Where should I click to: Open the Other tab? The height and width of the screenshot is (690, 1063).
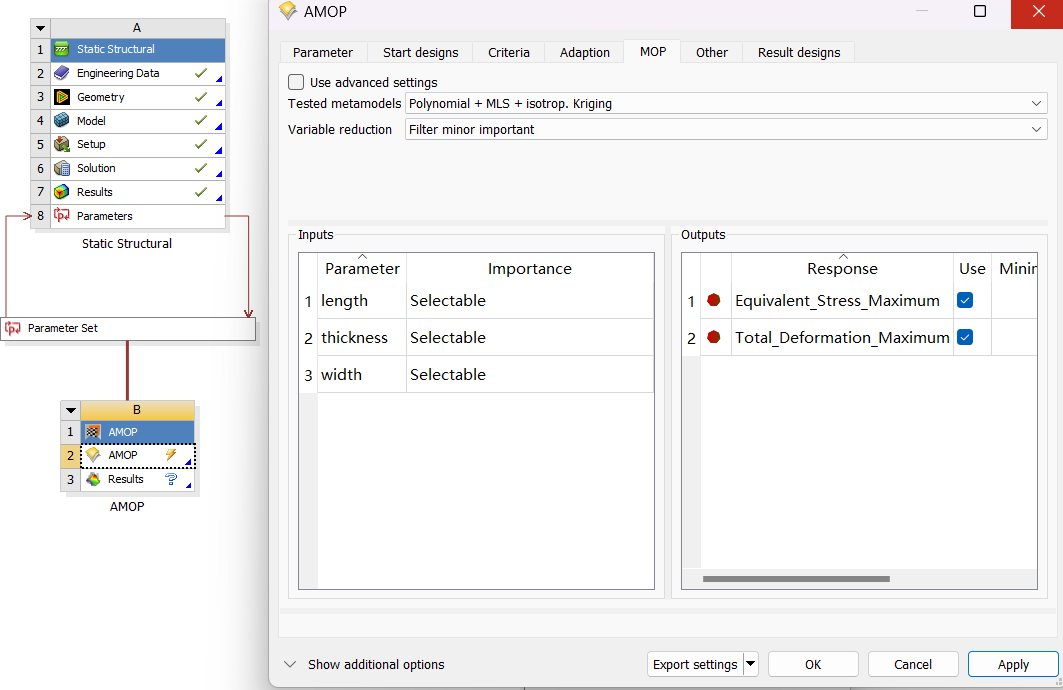(711, 52)
